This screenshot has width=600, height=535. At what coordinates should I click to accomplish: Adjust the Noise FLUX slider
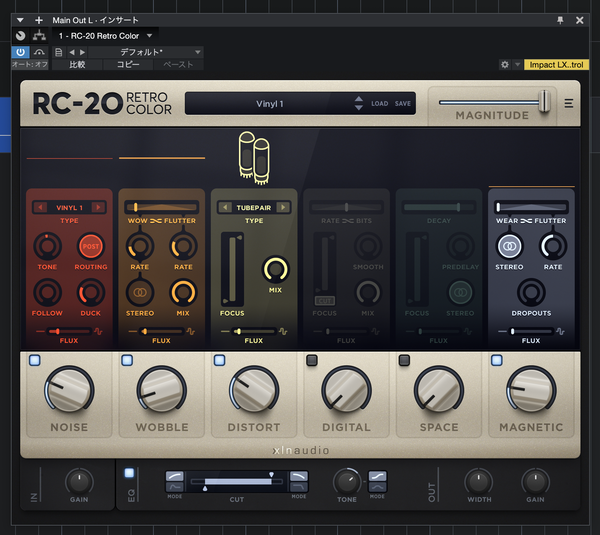click(x=69, y=331)
